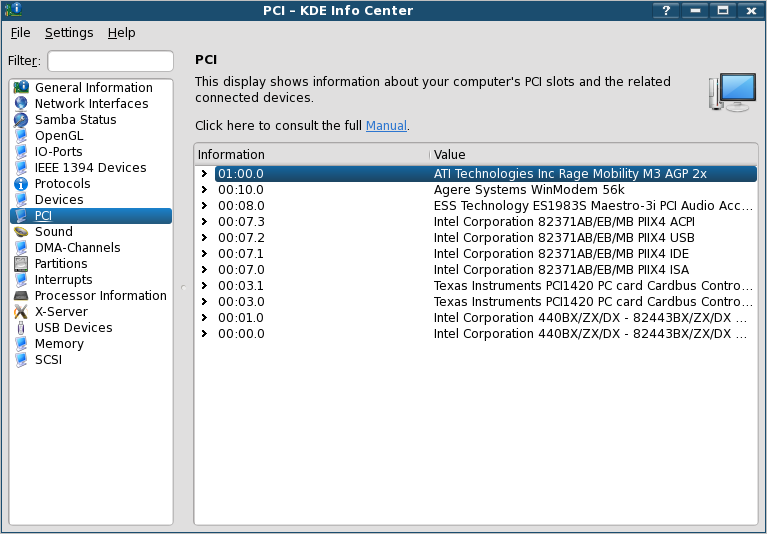Click the Partitions disk icon

click(21, 264)
